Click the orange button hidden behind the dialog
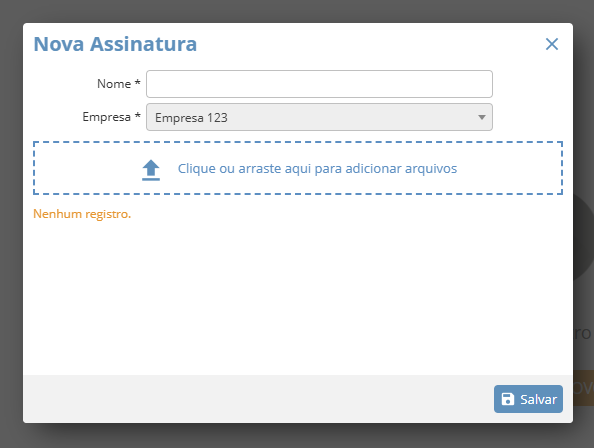594x448 pixels. (583, 388)
